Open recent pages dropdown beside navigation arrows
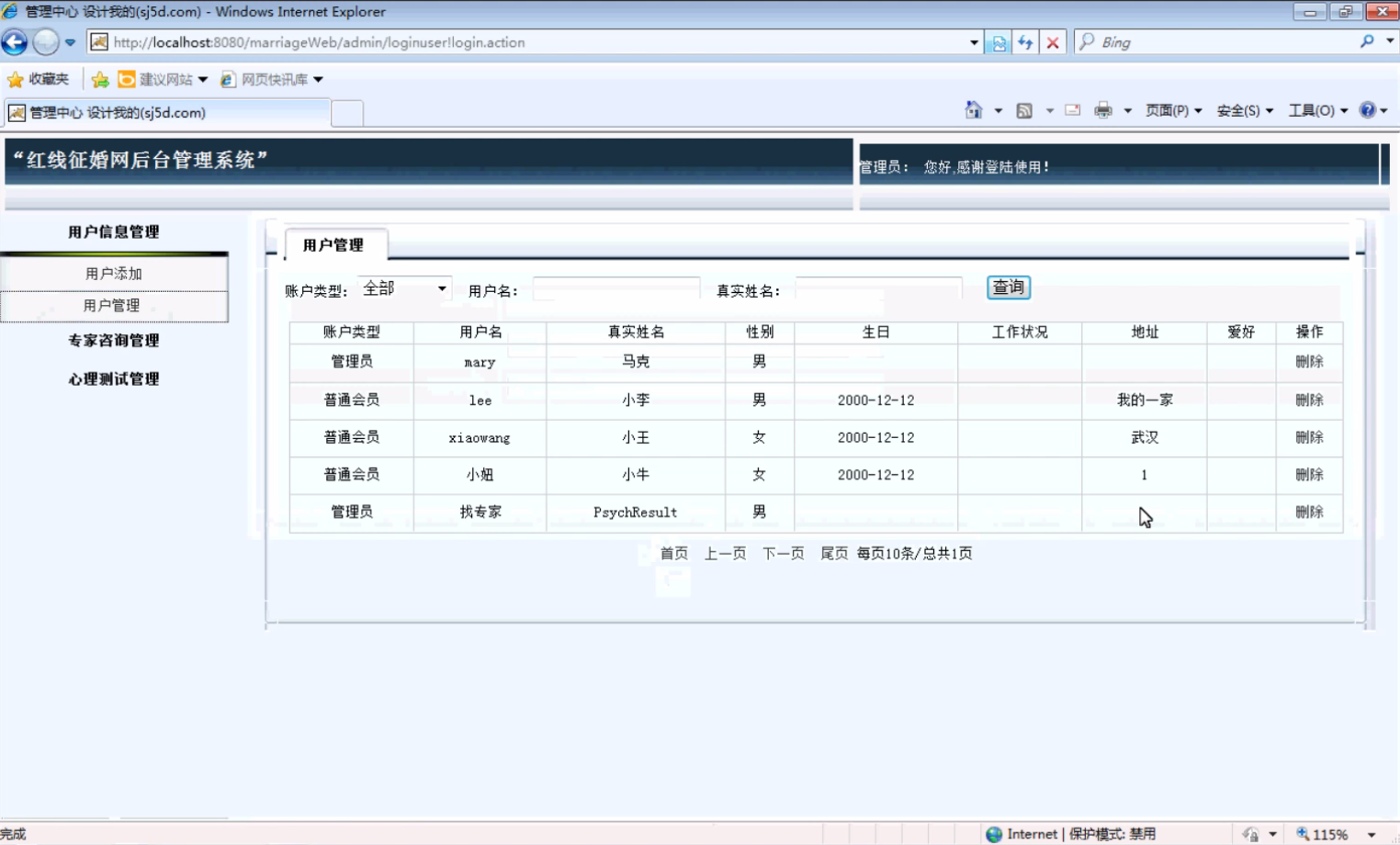 [70, 42]
